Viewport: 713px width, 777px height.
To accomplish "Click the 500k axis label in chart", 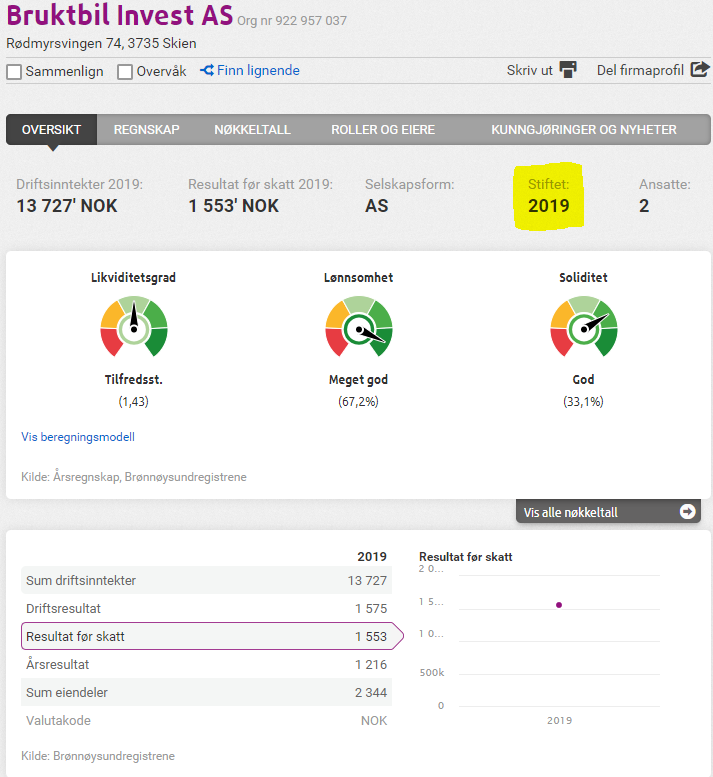I will [x=432, y=673].
